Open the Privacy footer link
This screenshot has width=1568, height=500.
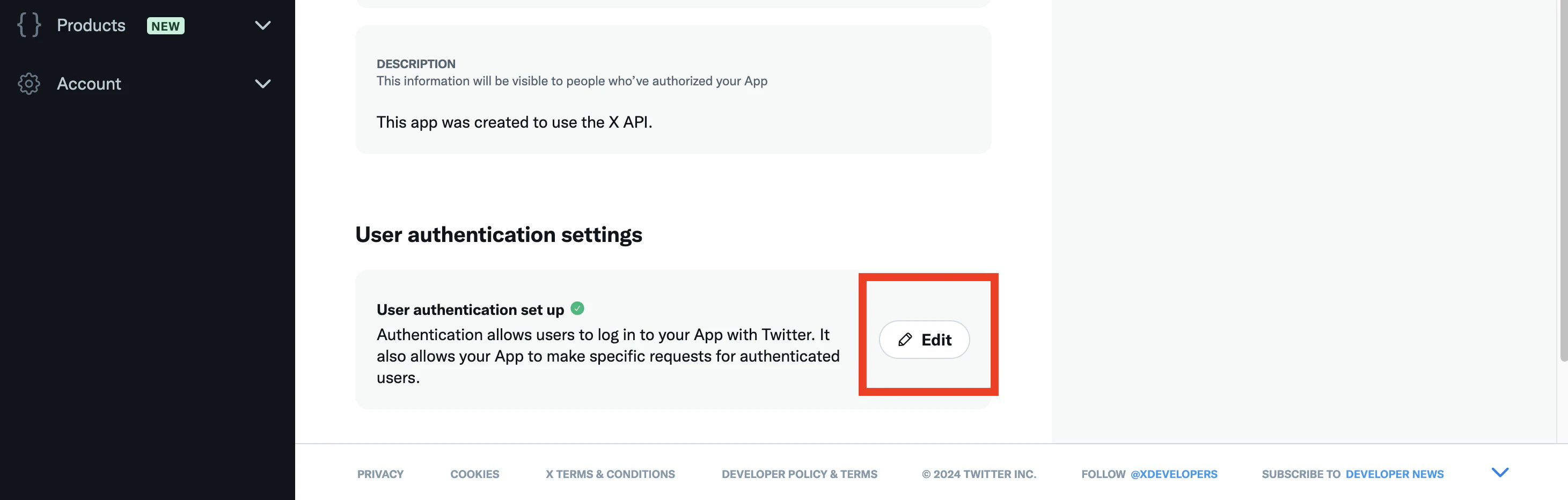coord(380,474)
